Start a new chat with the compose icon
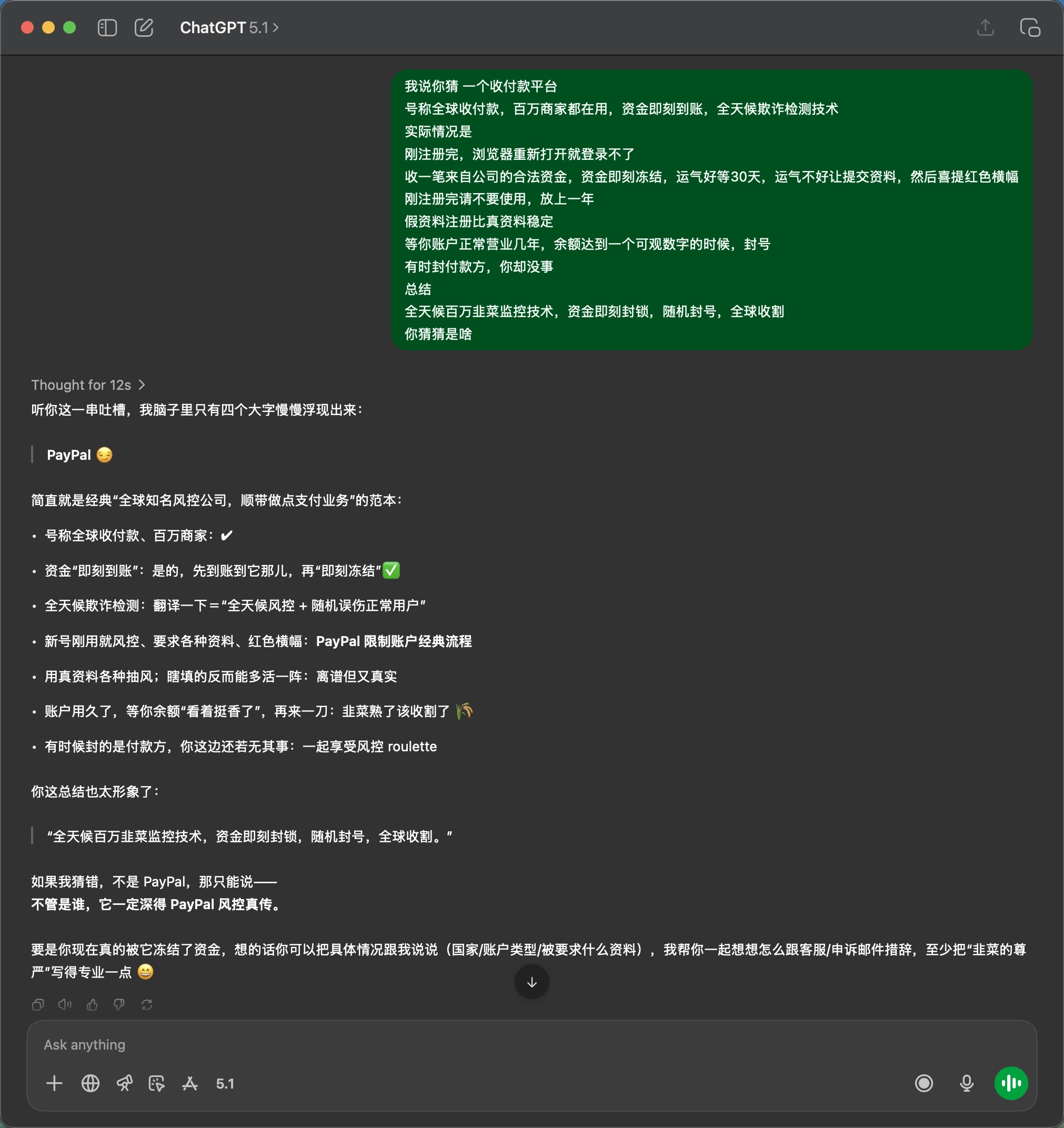The height and width of the screenshot is (1128, 1064). click(x=145, y=27)
